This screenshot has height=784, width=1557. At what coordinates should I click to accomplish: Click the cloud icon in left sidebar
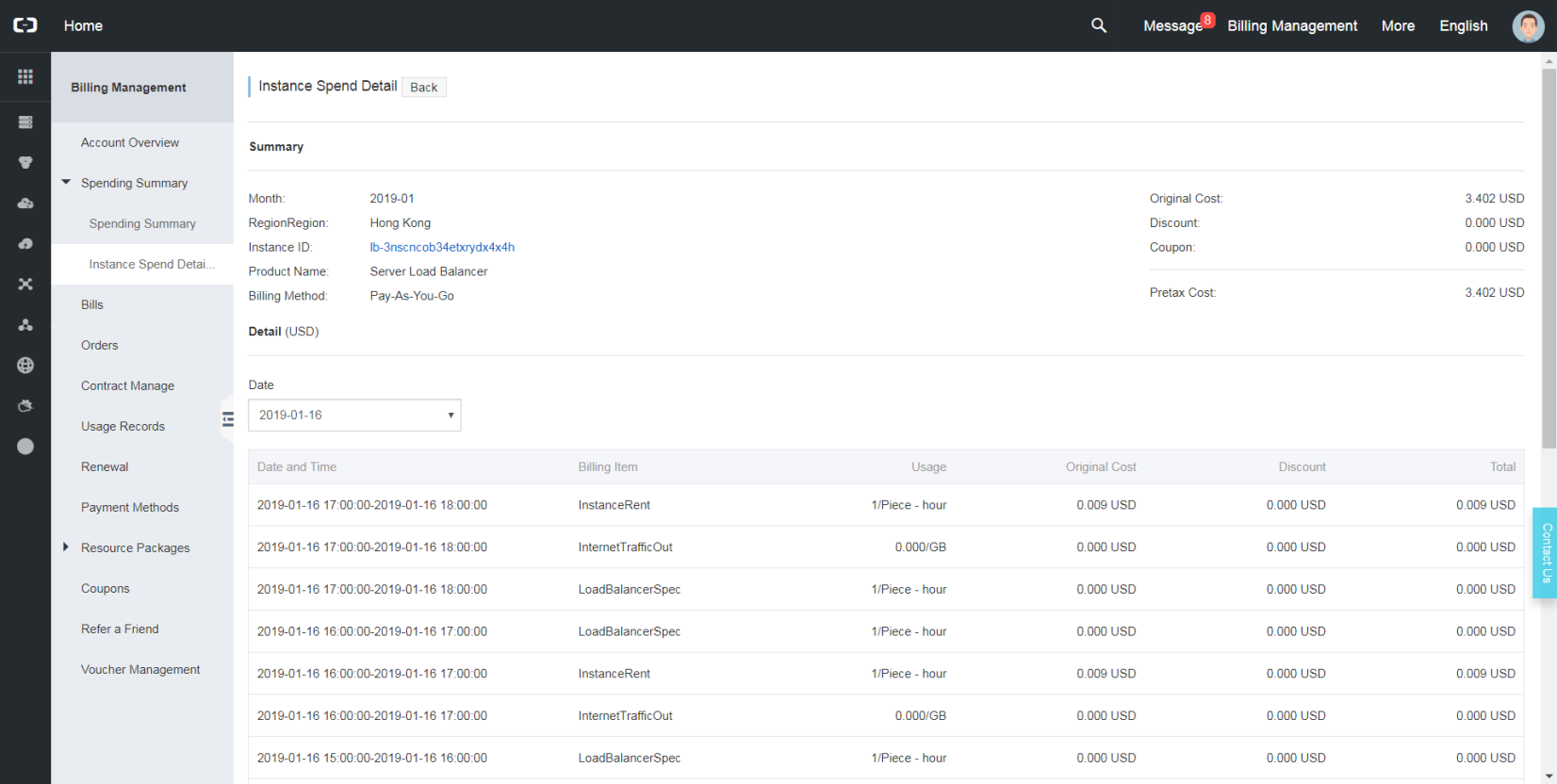(x=25, y=204)
